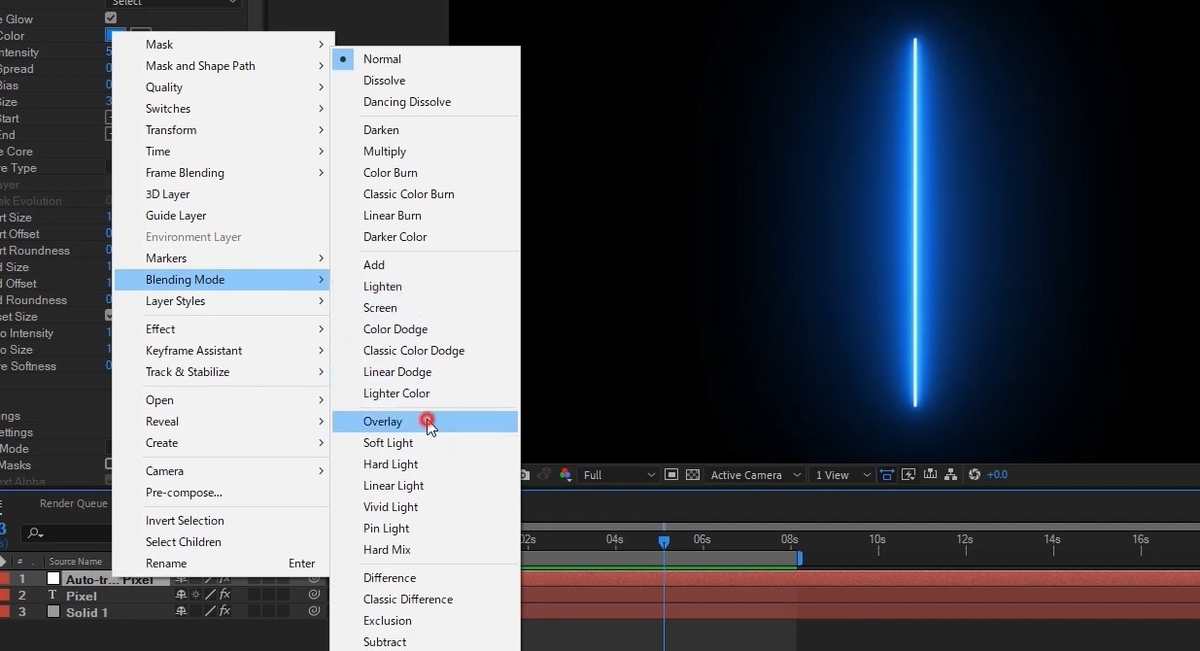Select Pre-compose... from the context menu

click(222, 492)
